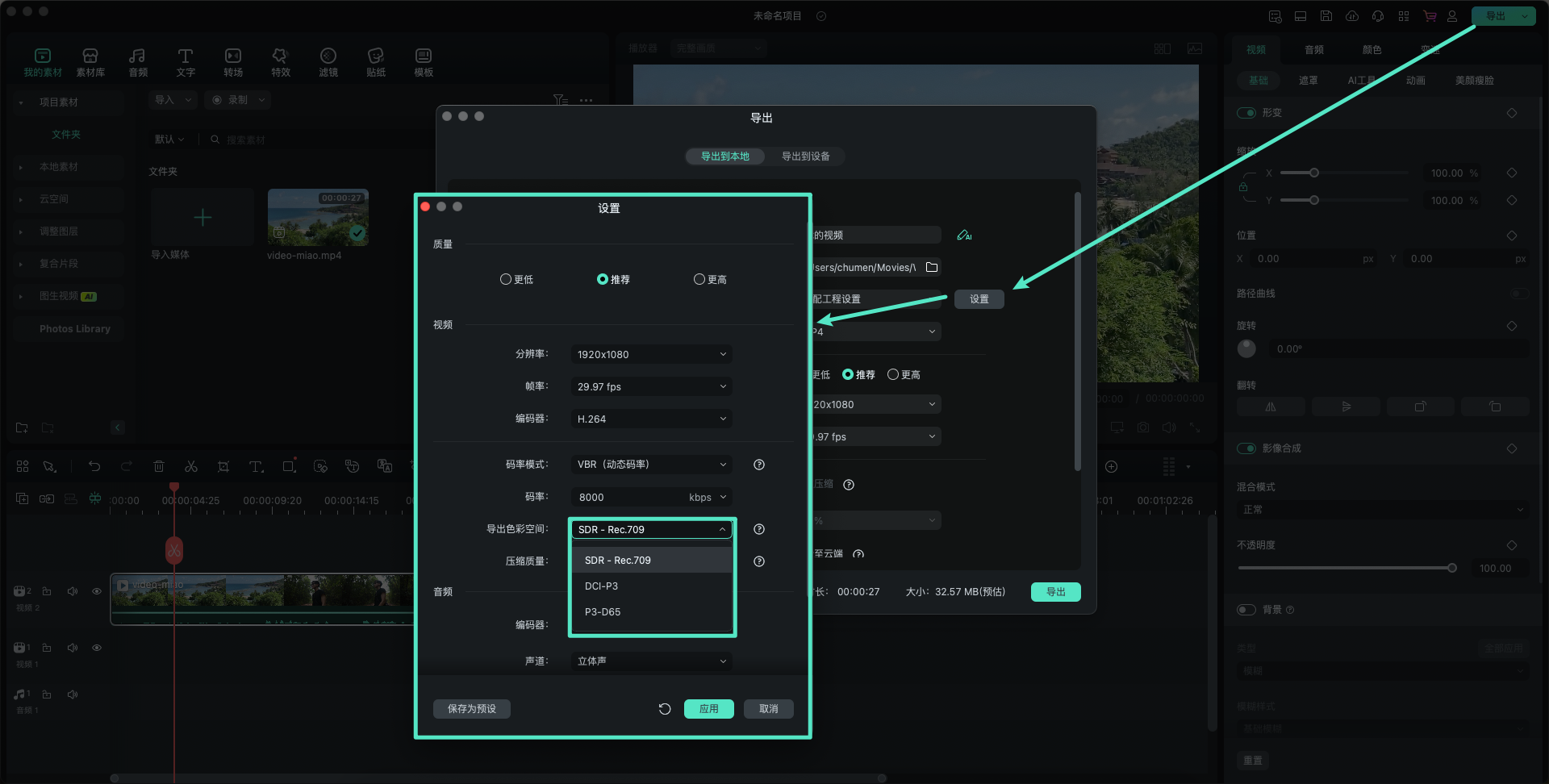Screen dimensions: 1549x784
Task: Open the 转场 transitions panel
Action: pos(233,62)
